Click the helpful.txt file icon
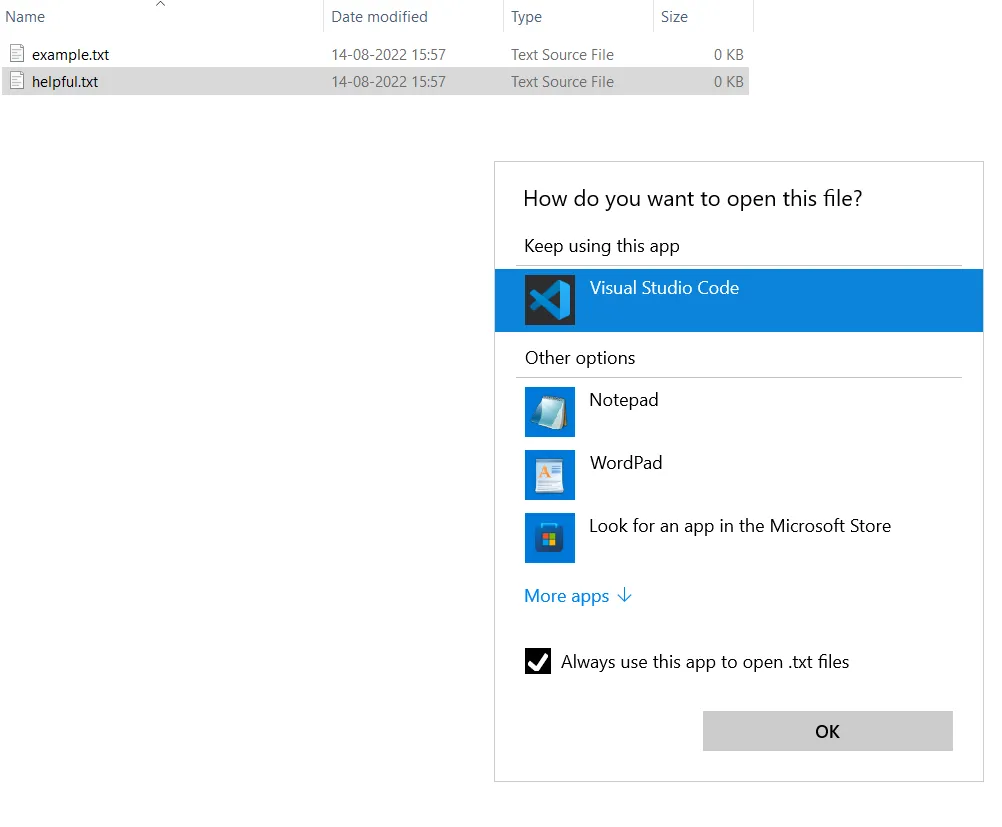This screenshot has width=1002, height=827. click(17, 81)
